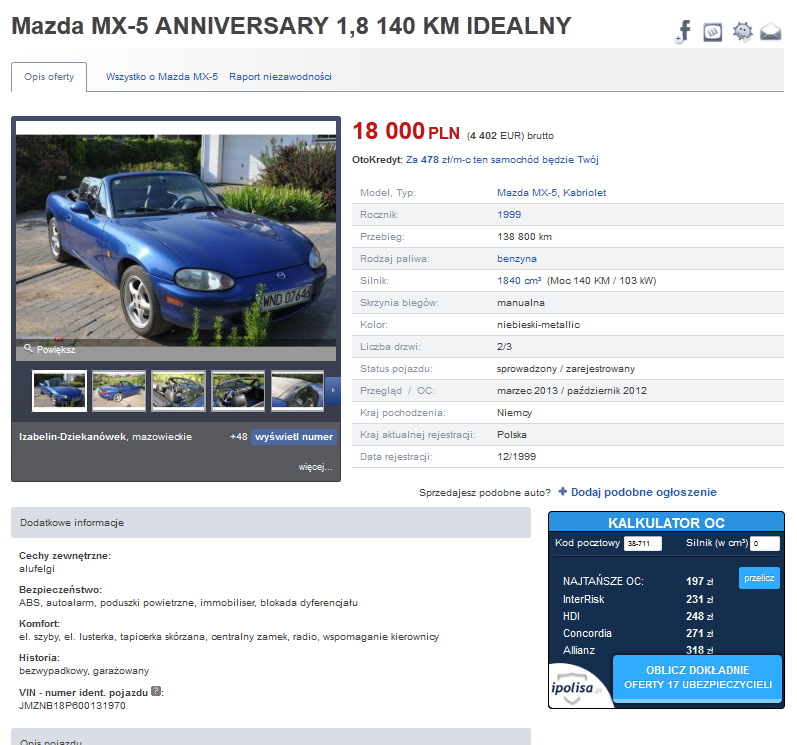Image resolution: width=797 pixels, height=745 pixels.
Task: Click Powiększ label under photo
Action: 56,350
